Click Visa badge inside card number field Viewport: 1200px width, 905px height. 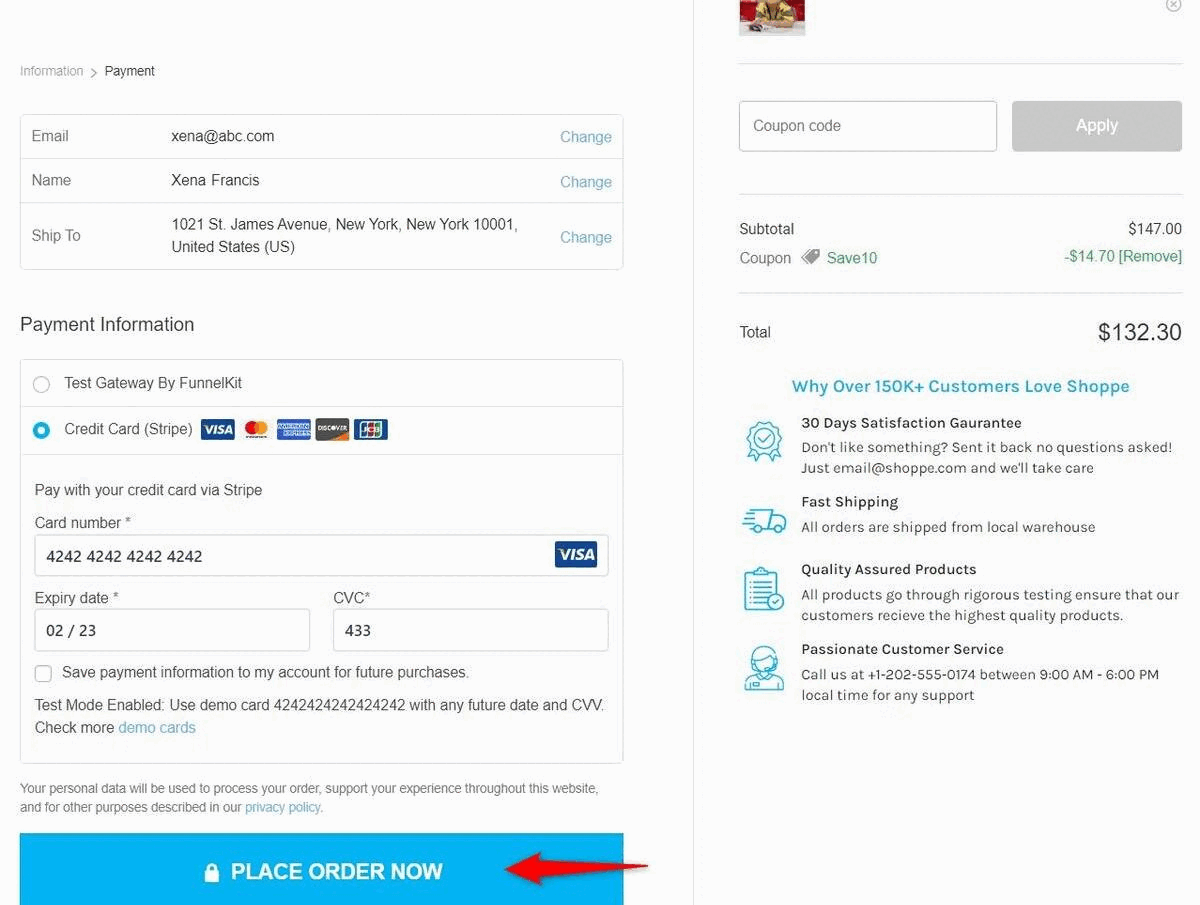pyautogui.click(x=576, y=554)
